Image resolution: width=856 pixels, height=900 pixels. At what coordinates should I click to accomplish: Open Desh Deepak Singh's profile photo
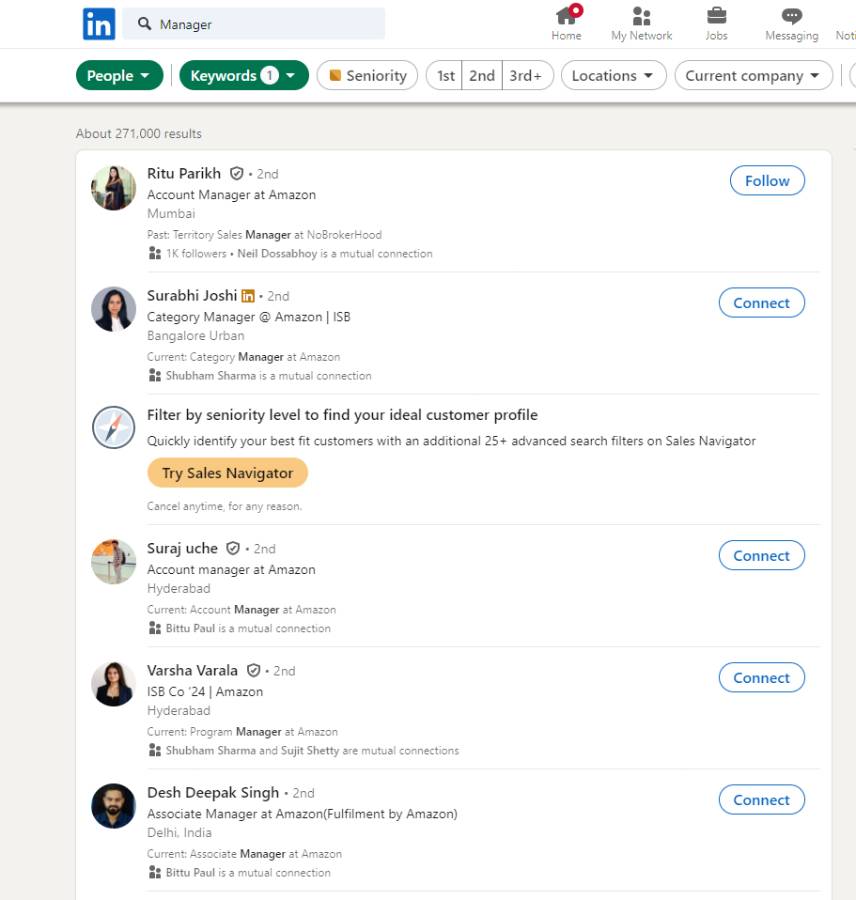point(114,806)
